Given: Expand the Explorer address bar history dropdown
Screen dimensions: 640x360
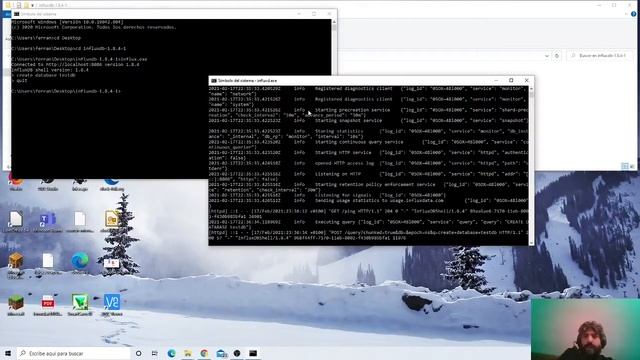Looking at the screenshot, I should tap(547, 56).
